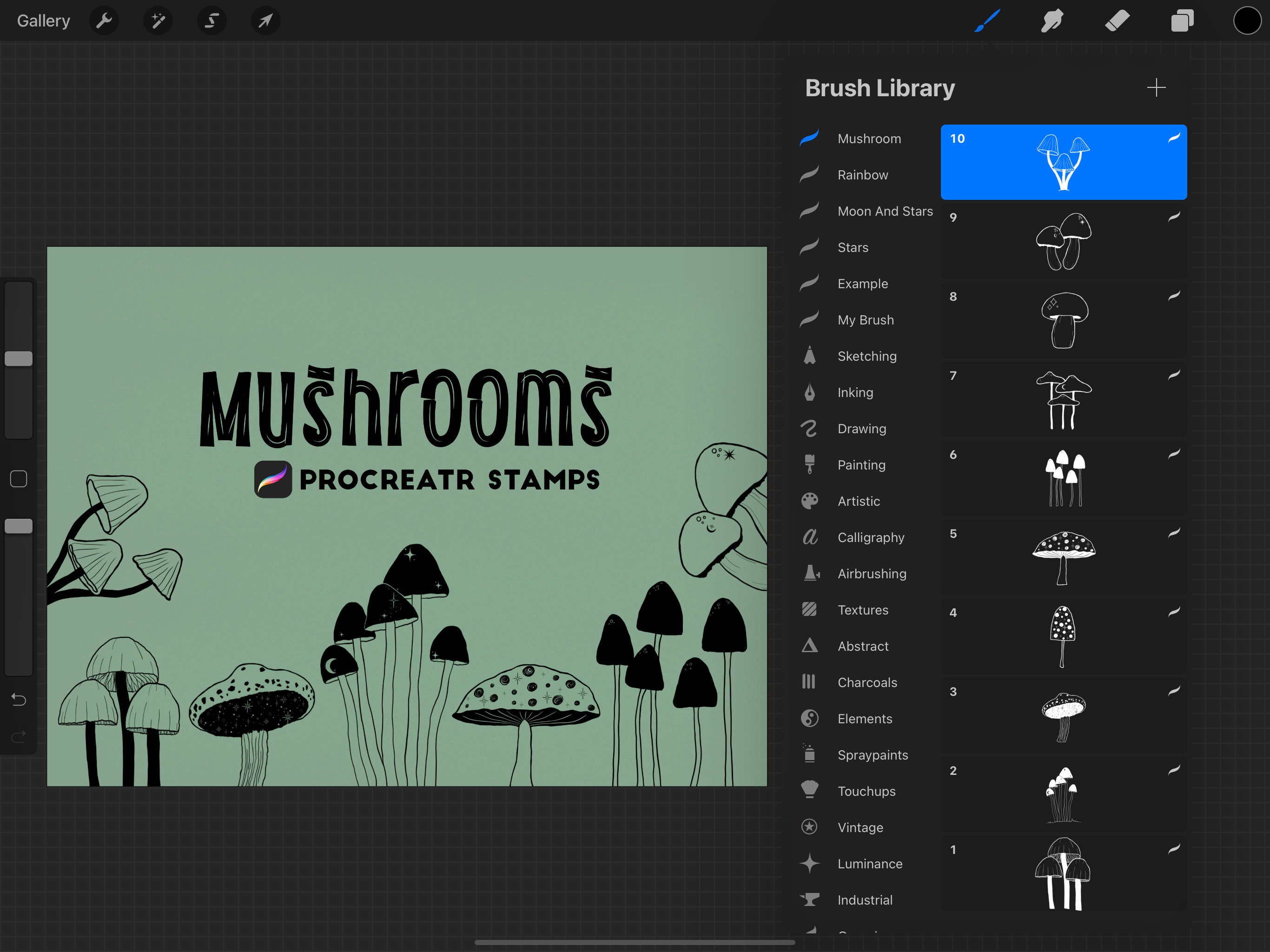Open the Moon And Stars brush set
The width and height of the screenshot is (1270, 952).
(867, 211)
